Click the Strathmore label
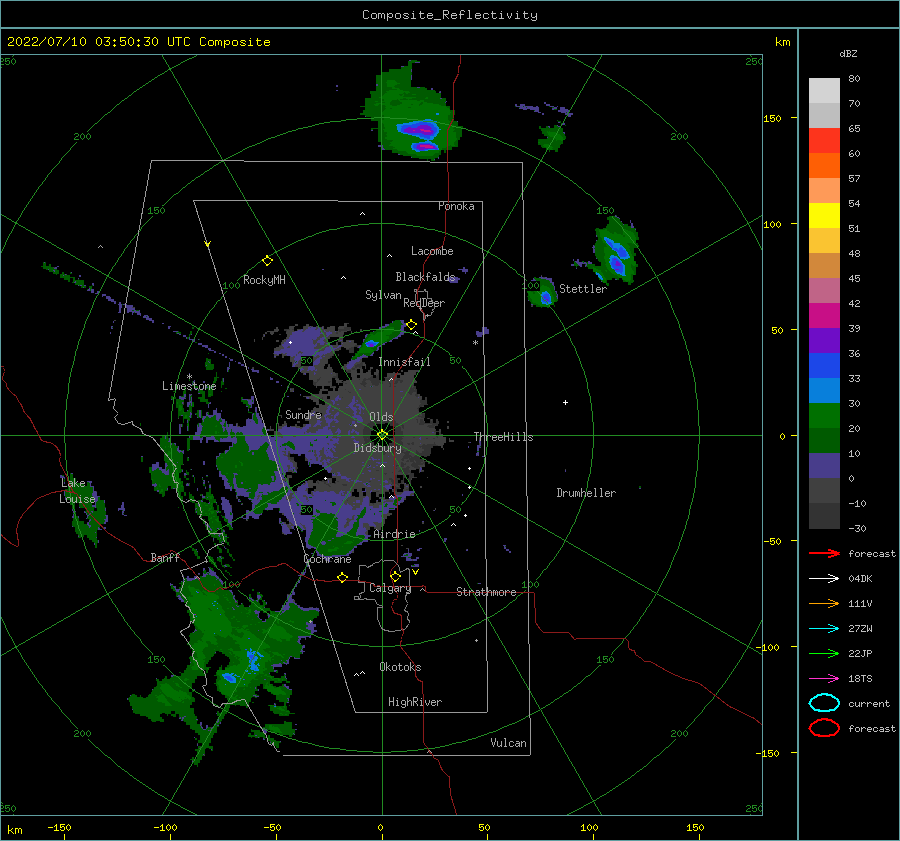The width and height of the screenshot is (900, 841). [x=486, y=592]
